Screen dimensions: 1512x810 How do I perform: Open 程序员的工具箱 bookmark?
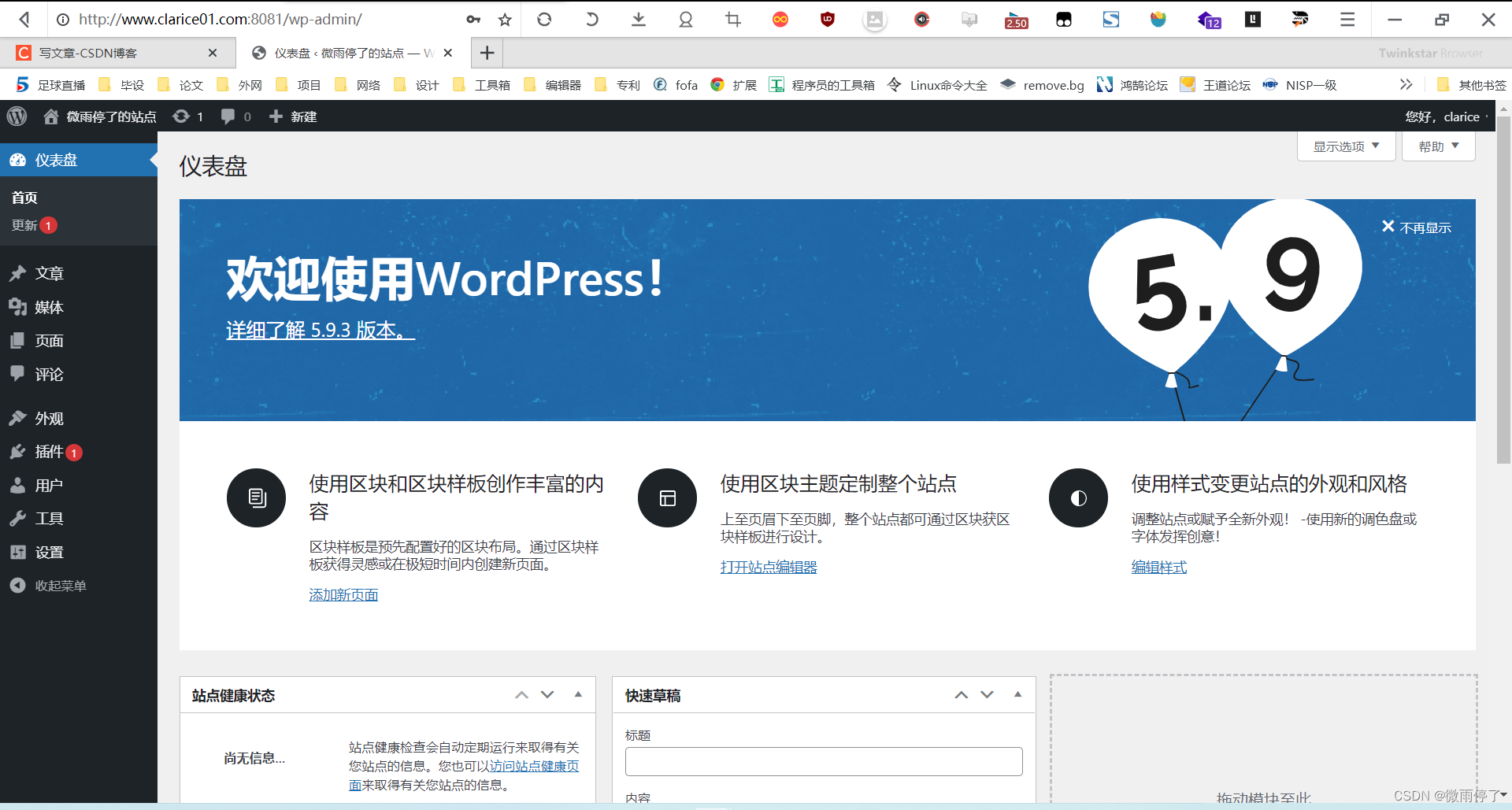click(822, 85)
